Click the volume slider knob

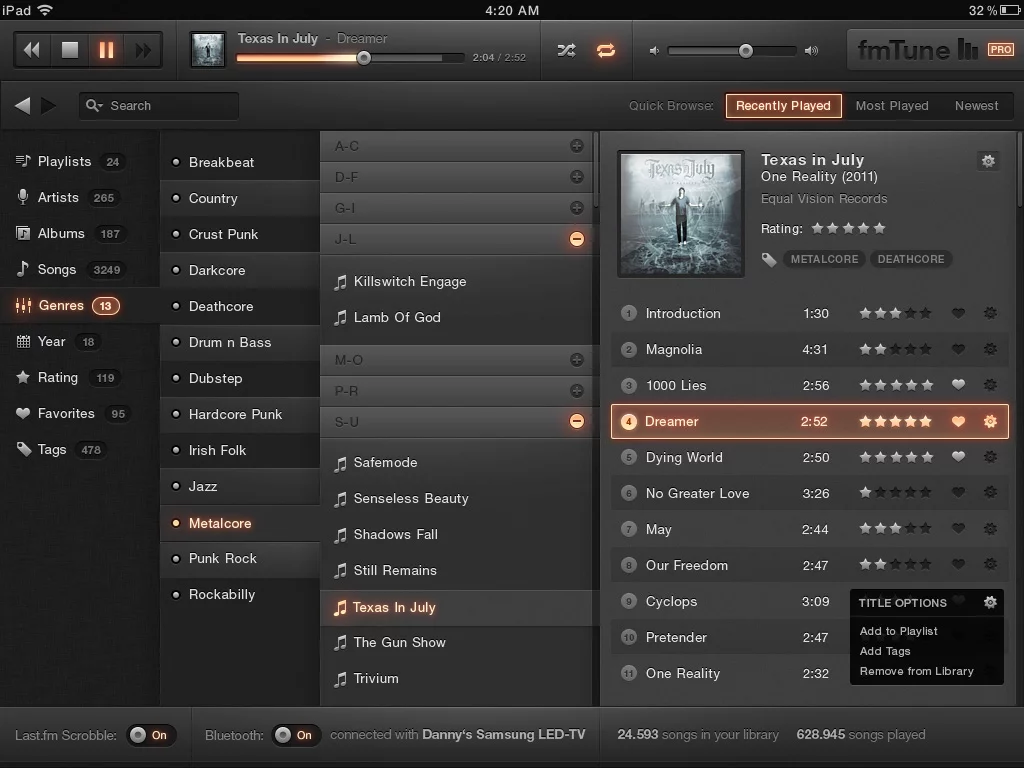[746, 51]
